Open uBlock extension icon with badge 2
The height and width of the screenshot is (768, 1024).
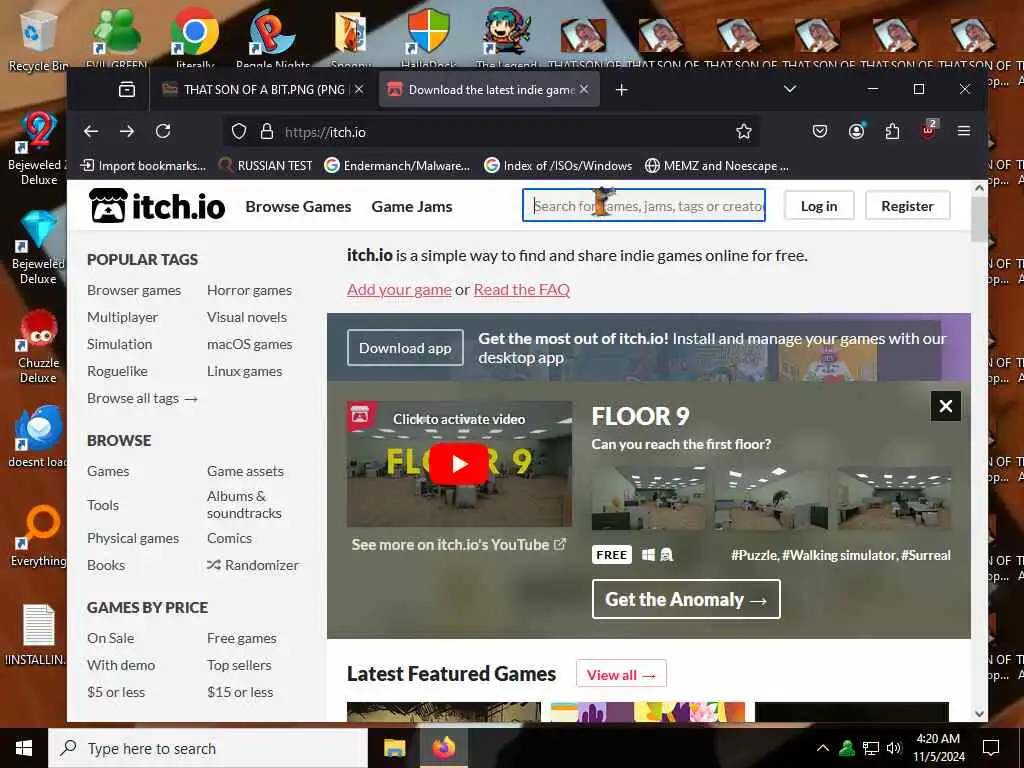929,129
